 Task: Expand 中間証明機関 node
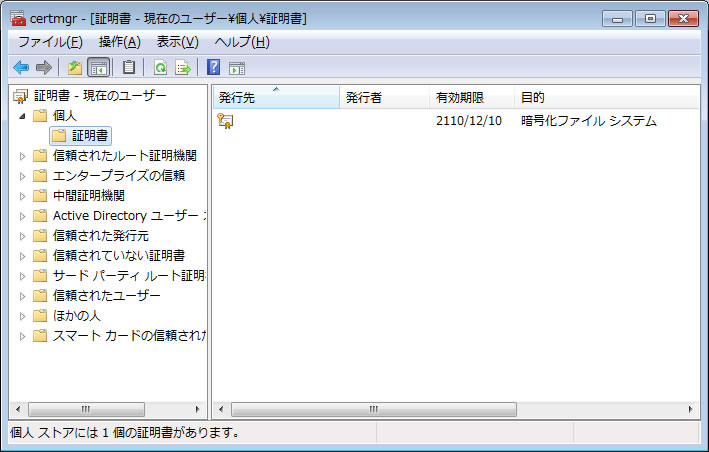[22, 196]
